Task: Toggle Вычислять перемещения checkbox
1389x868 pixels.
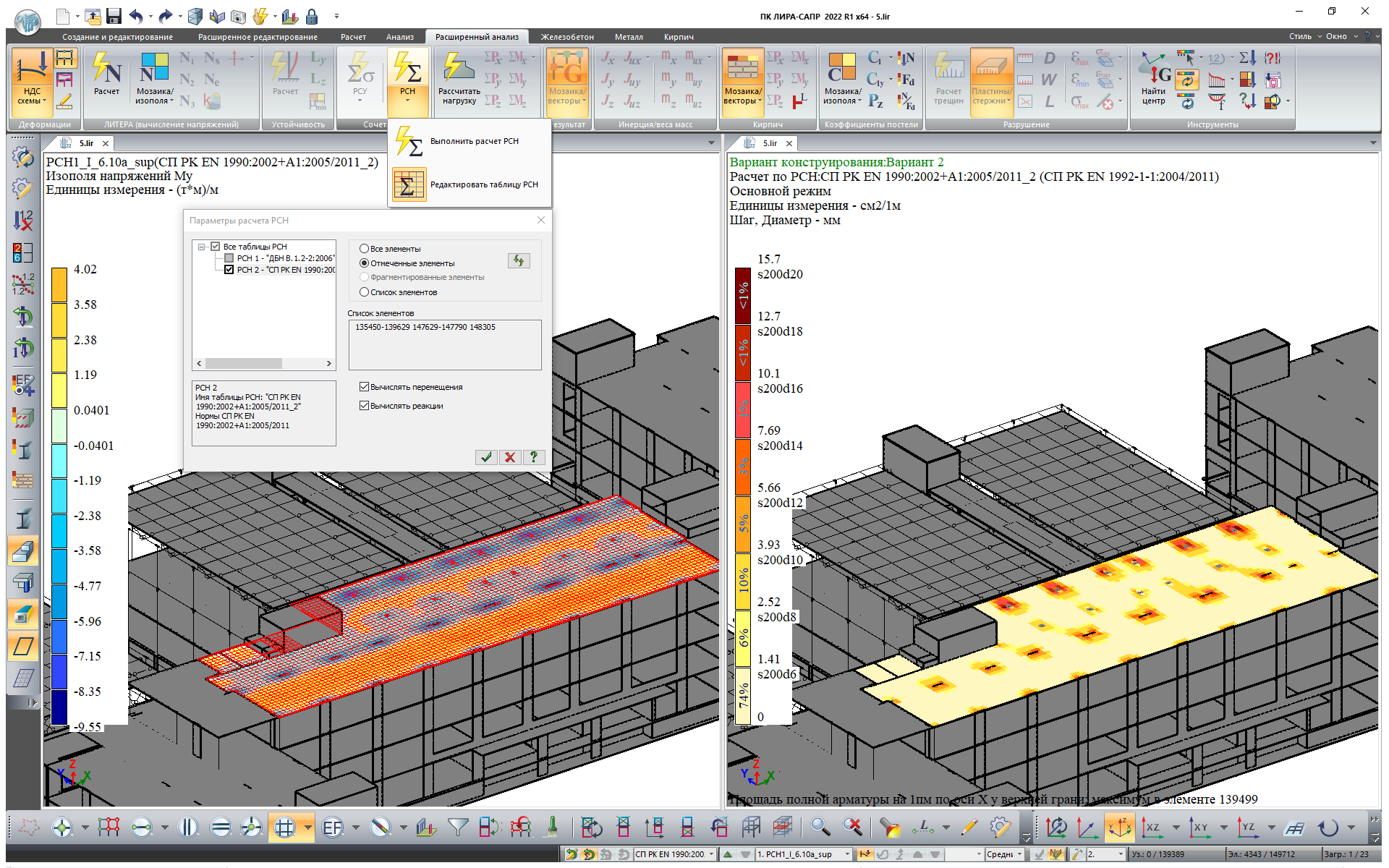Action: (x=365, y=387)
